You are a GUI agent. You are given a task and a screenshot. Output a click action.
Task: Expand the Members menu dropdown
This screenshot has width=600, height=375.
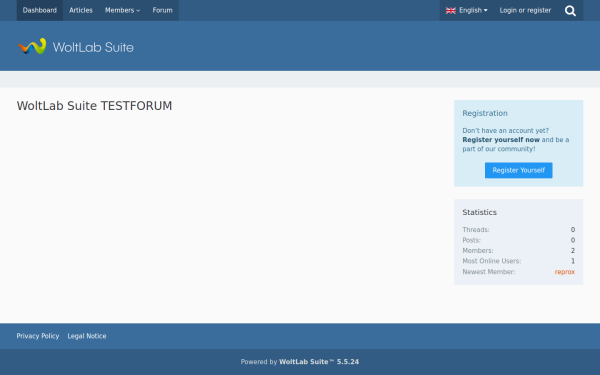[x=122, y=10]
